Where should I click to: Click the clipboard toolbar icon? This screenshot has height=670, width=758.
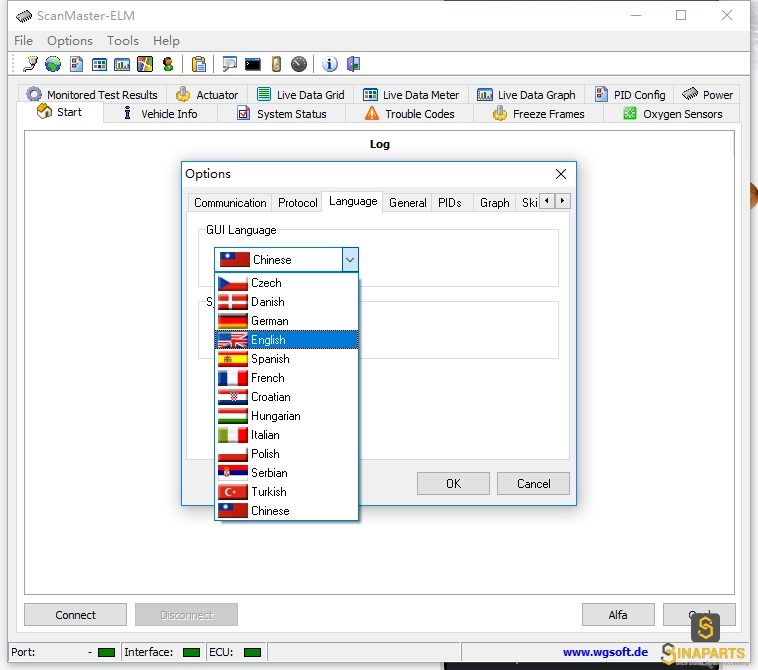pyautogui.click(x=199, y=64)
